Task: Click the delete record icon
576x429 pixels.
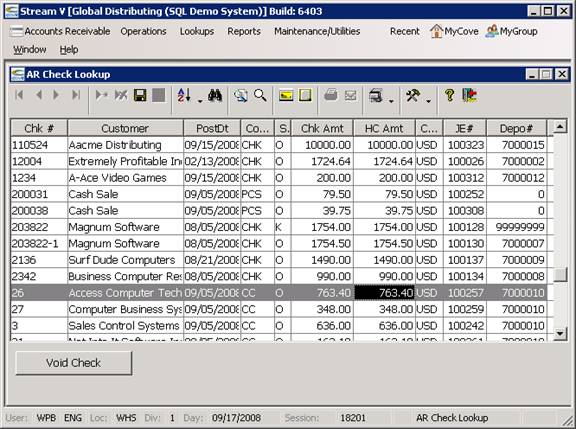Action: (121, 95)
